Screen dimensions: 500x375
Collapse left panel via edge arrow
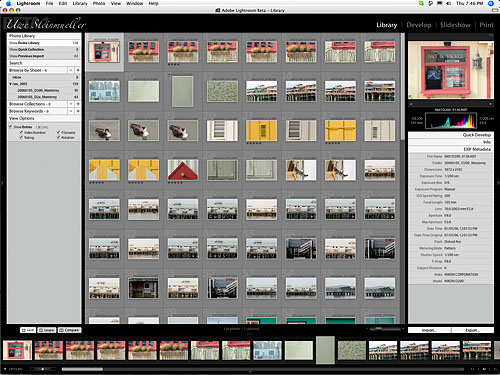[x=2, y=183]
